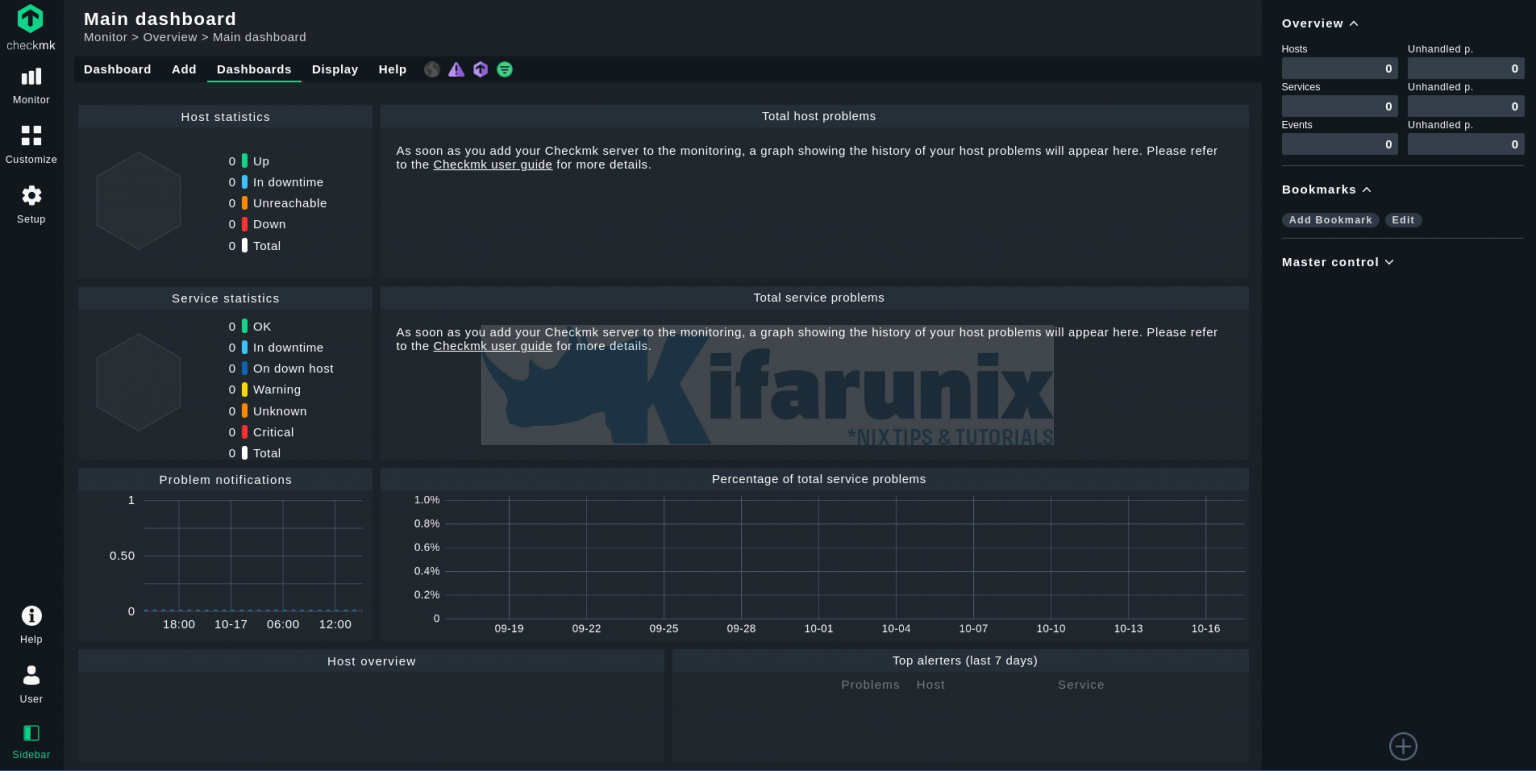Expand the Master control section
The image size is (1536, 771).
point(1389,262)
